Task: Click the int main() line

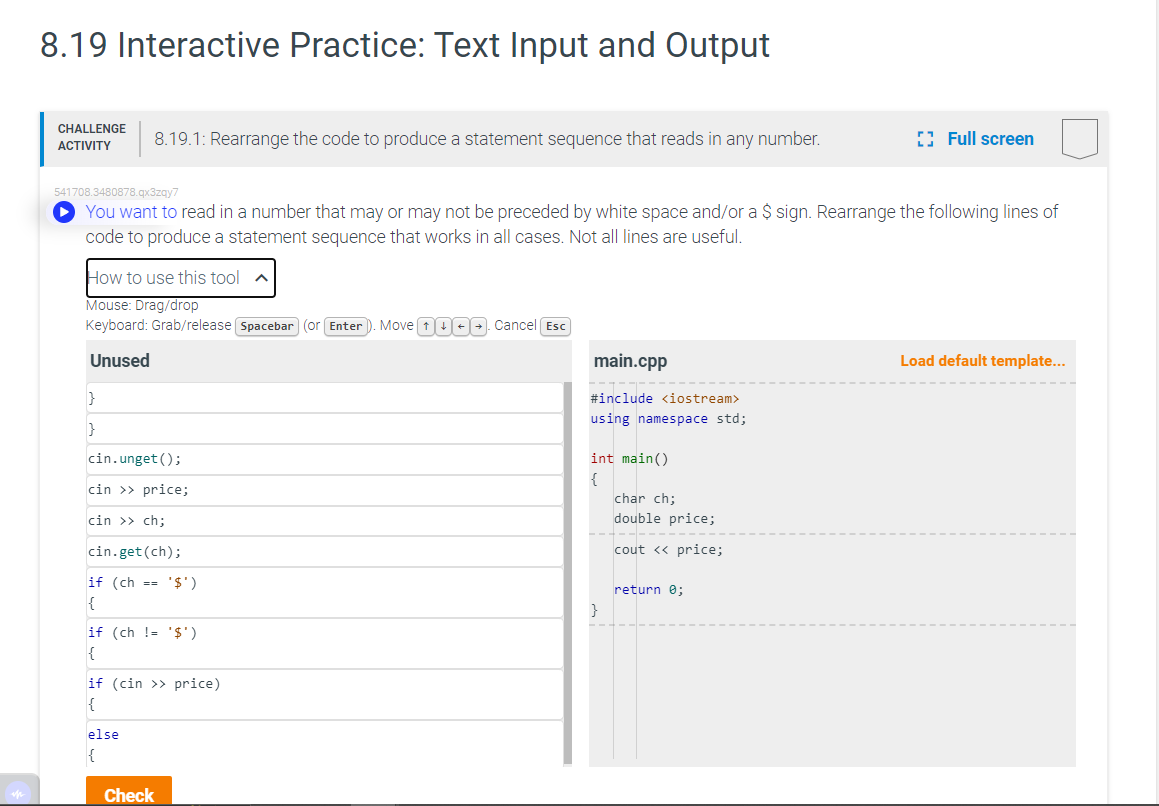Action: click(x=629, y=459)
